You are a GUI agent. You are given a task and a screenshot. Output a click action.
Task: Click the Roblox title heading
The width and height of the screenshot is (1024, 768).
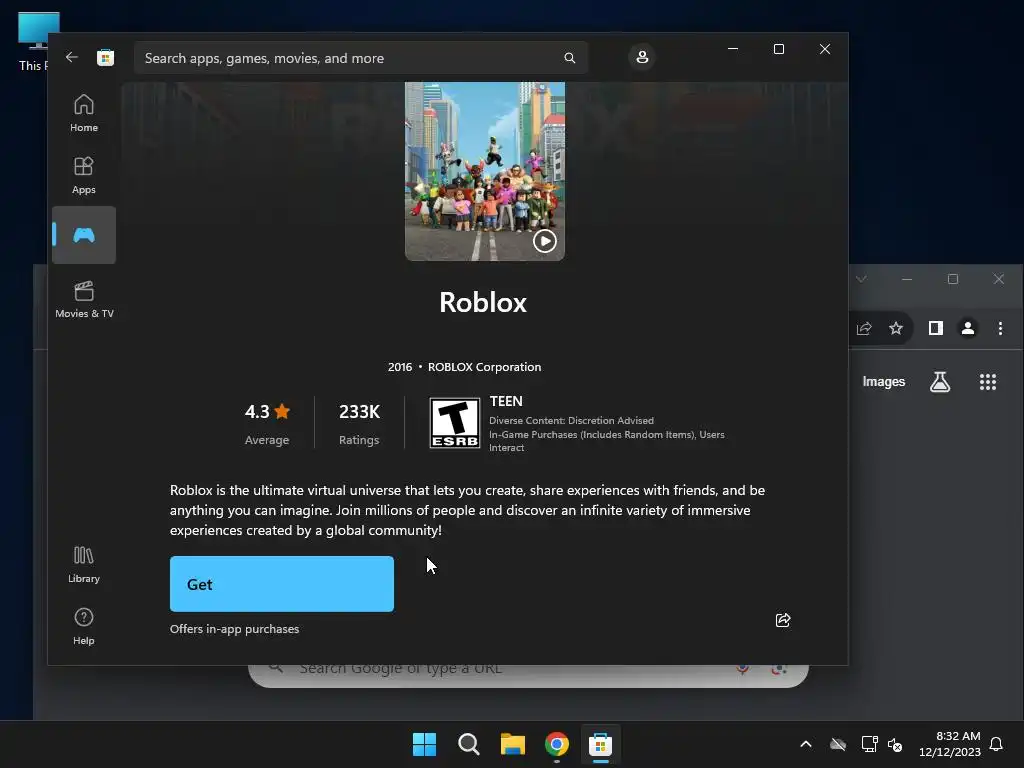[483, 302]
